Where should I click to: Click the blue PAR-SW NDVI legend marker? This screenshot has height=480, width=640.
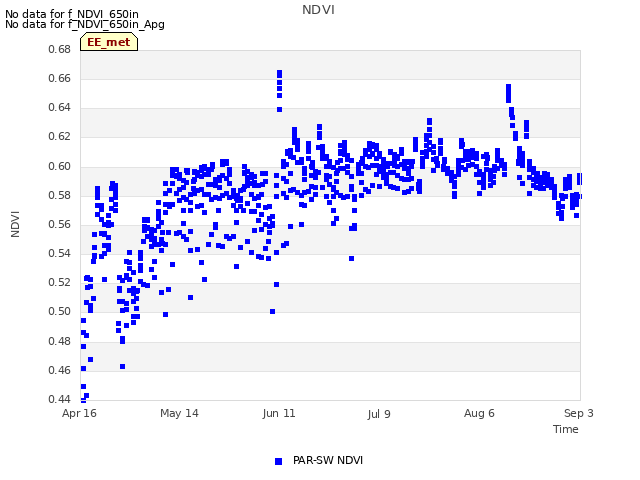pos(278,461)
